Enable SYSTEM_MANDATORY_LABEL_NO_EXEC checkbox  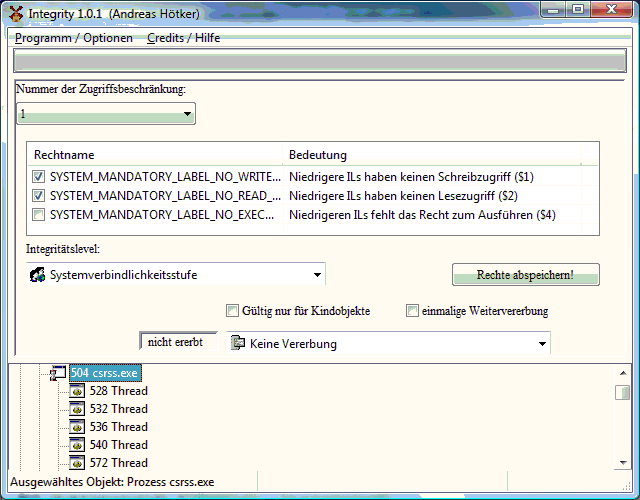click(x=39, y=215)
